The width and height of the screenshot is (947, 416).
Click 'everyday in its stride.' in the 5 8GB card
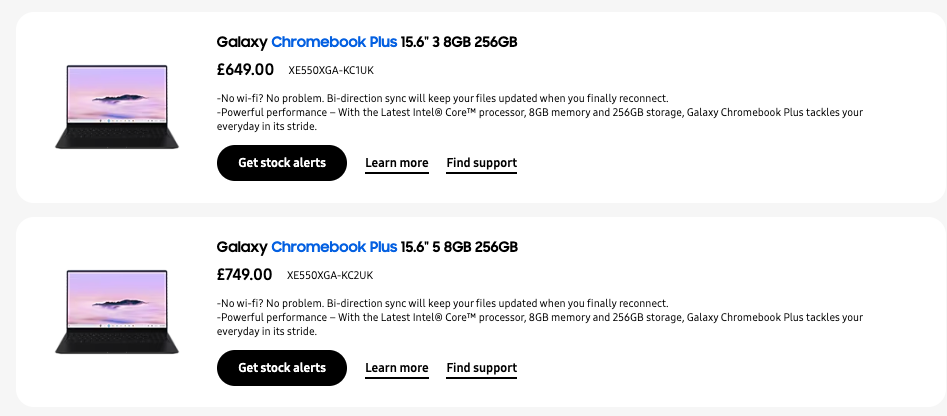click(x=266, y=332)
